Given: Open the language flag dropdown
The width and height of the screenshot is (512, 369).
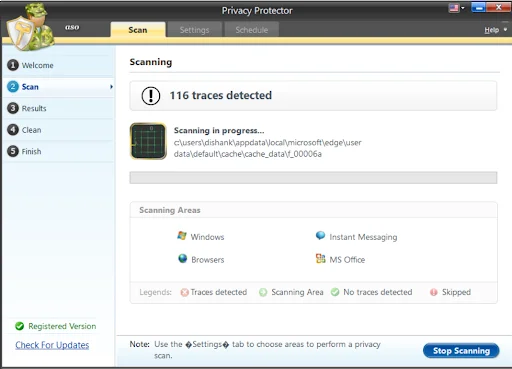Looking at the screenshot, I should 457,8.
